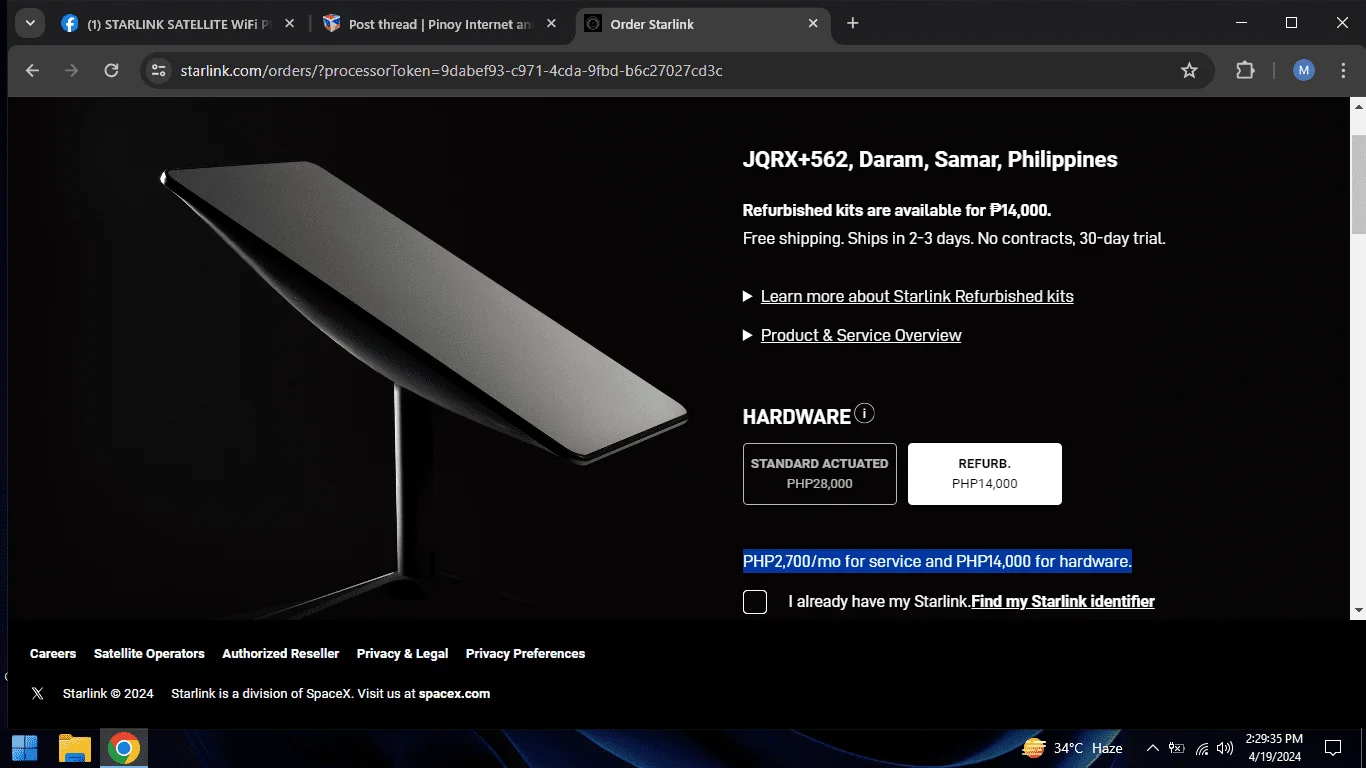
Task: Show hidden system tray icons
Action: click(1152, 748)
